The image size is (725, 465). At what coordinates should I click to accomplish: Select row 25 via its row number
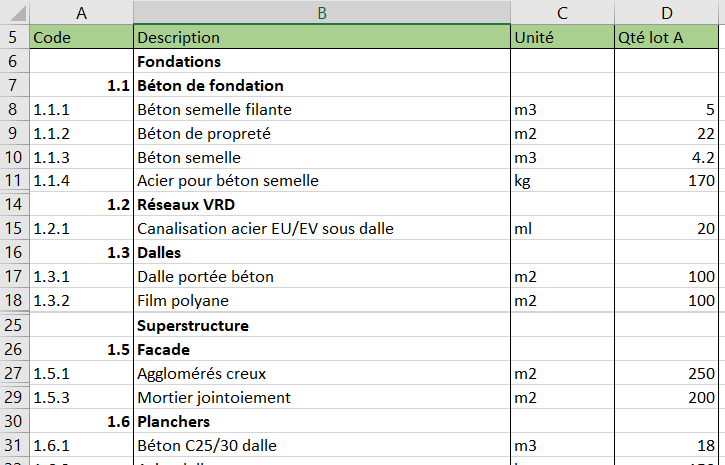pos(14,325)
